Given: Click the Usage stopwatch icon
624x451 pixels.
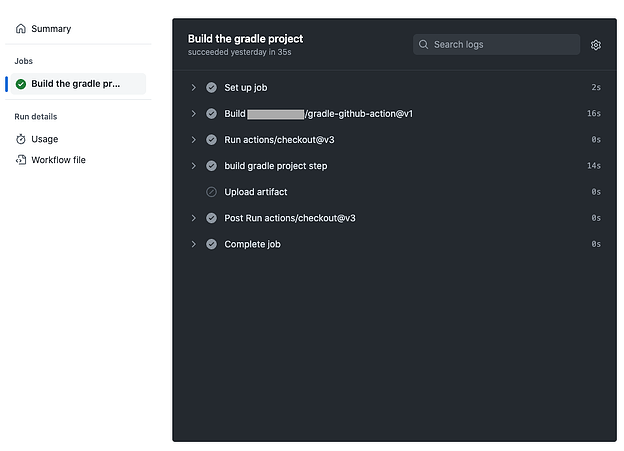Looking at the screenshot, I should pyautogui.click(x=21, y=139).
